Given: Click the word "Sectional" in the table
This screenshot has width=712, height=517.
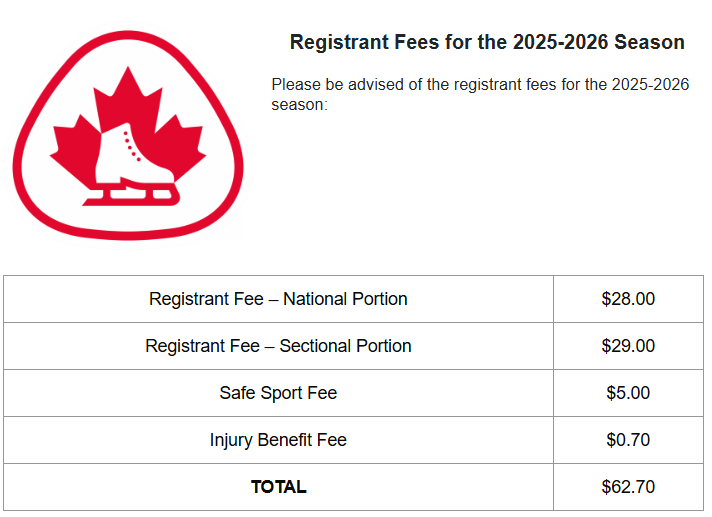Looking at the screenshot, I should [316, 346].
